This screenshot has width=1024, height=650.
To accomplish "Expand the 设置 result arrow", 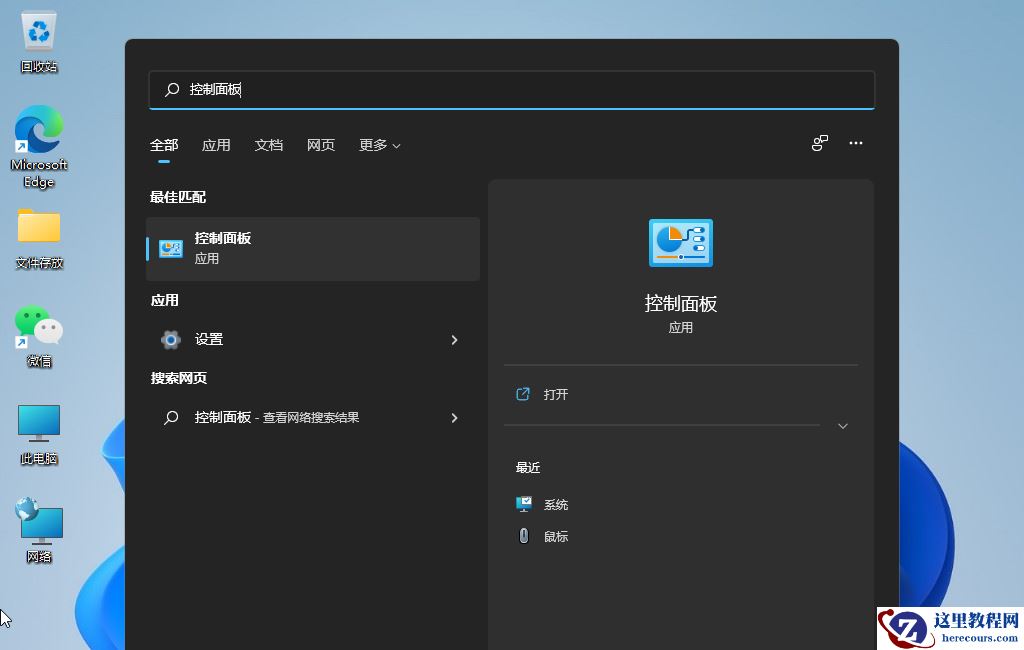I will tap(455, 340).
